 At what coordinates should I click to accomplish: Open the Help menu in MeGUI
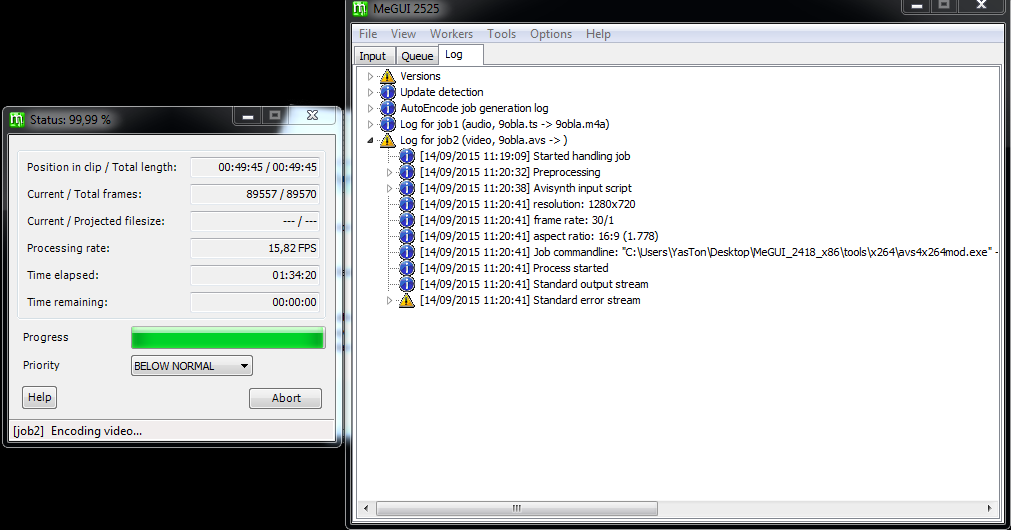tap(598, 34)
